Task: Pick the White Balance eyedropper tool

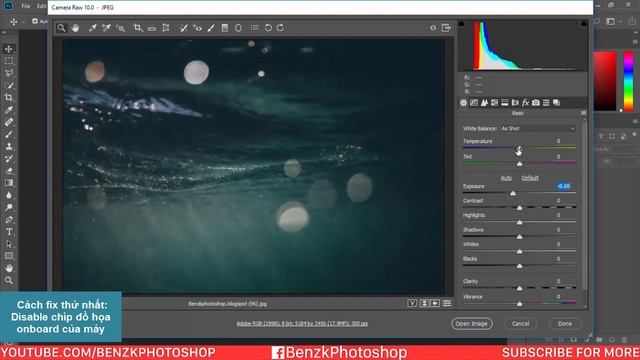Action: tap(93, 28)
